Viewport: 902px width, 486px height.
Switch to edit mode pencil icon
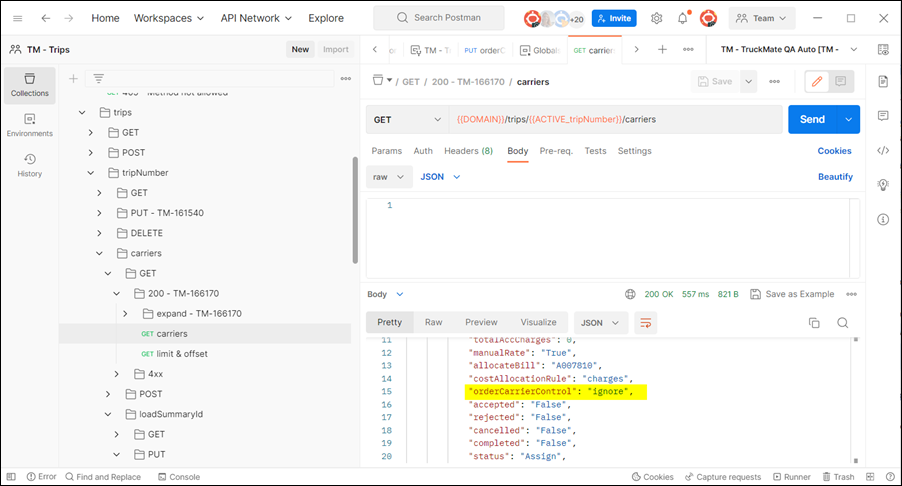[816, 81]
